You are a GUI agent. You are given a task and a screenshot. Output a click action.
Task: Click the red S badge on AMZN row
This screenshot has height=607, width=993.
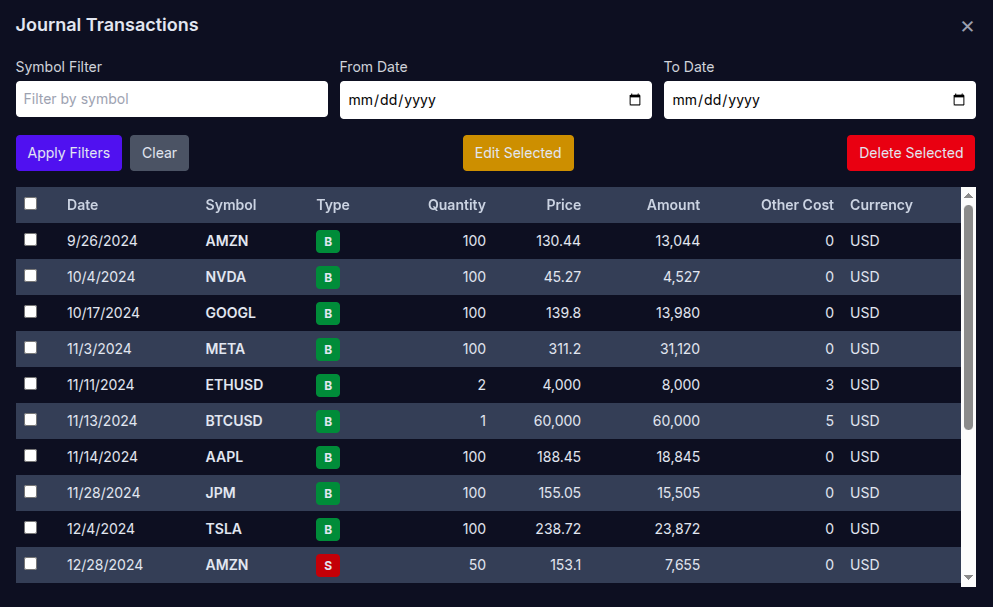(x=327, y=565)
